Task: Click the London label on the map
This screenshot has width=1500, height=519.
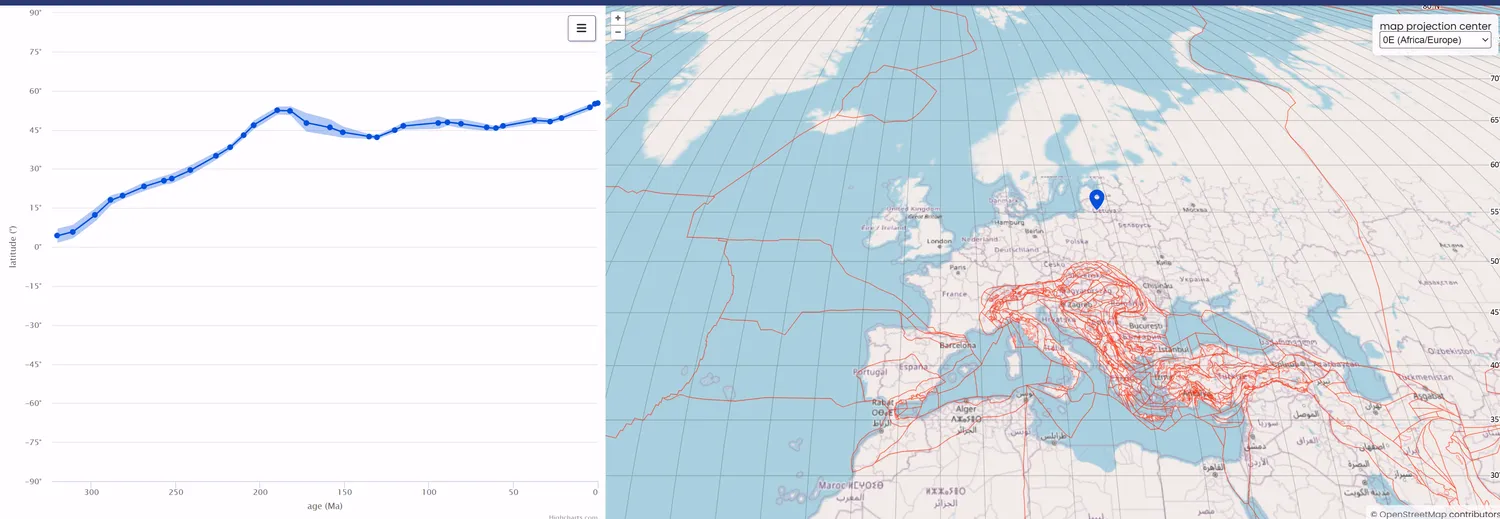Action: pos(939,241)
